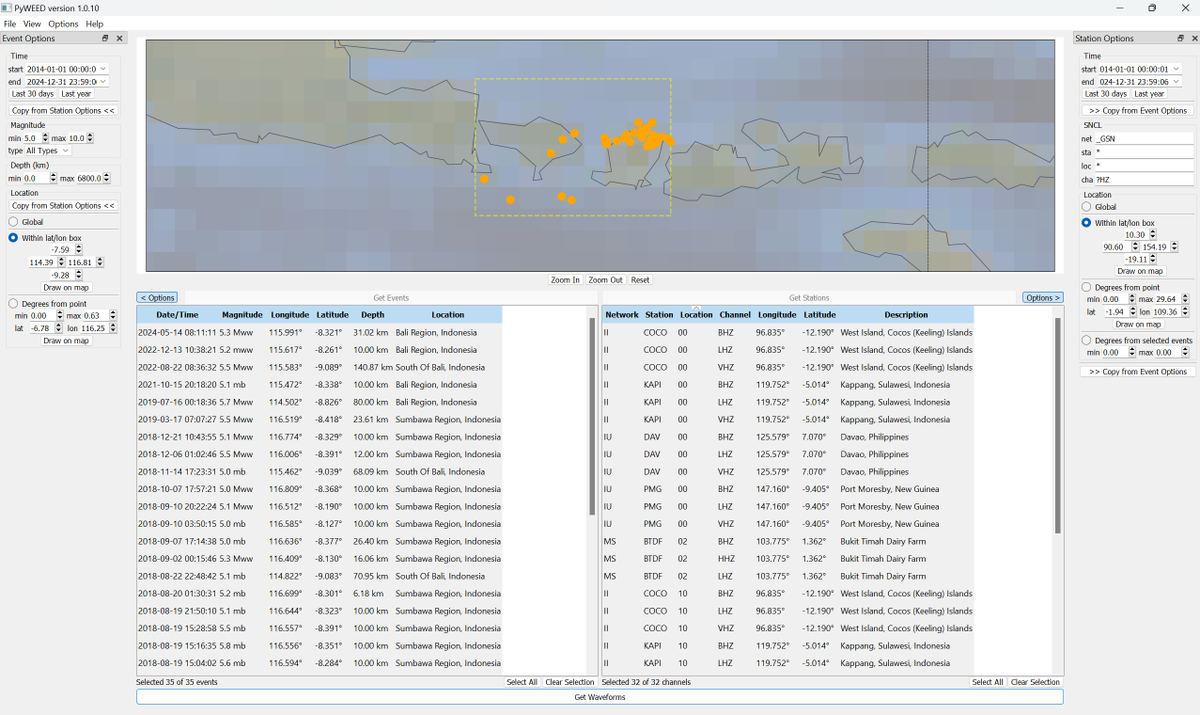Click the net _GSN input field
Image resolution: width=1200 pixels, height=715 pixels.
[1144, 138]
